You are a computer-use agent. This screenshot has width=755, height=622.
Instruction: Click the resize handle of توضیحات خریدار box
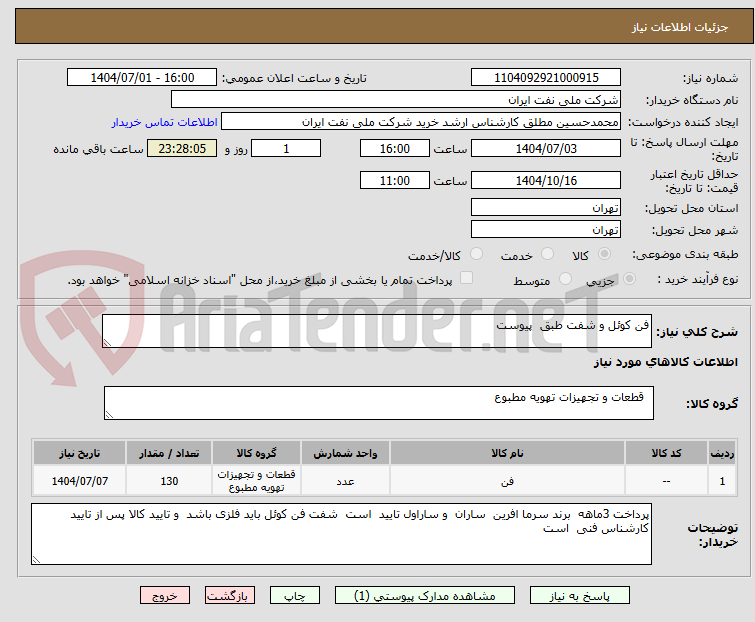(x=36, y=560)
